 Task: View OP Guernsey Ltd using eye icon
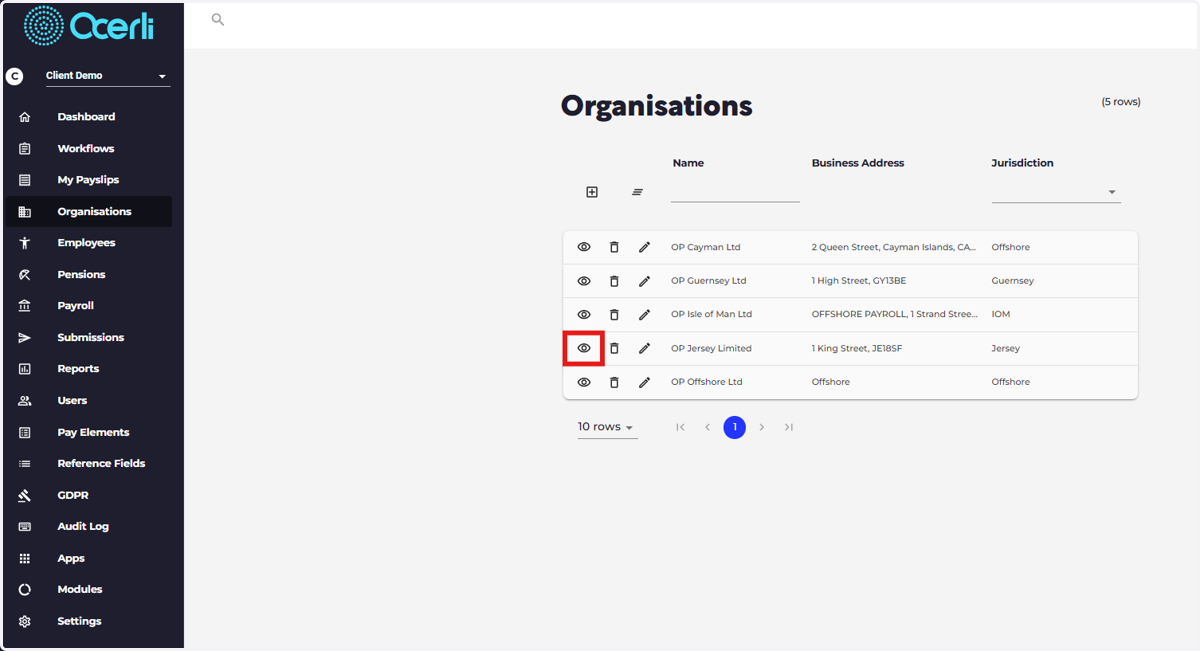coord(584,281)
